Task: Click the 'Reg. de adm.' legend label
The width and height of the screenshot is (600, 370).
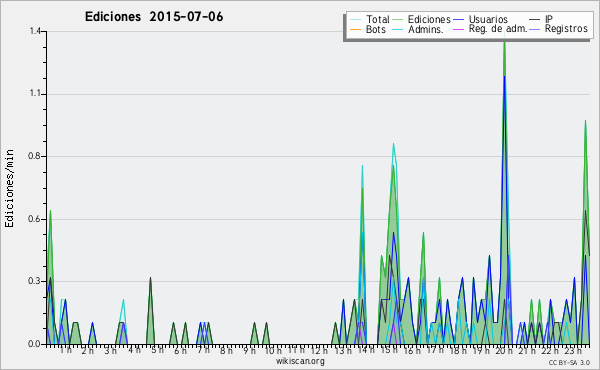Action: coord(498,29)
